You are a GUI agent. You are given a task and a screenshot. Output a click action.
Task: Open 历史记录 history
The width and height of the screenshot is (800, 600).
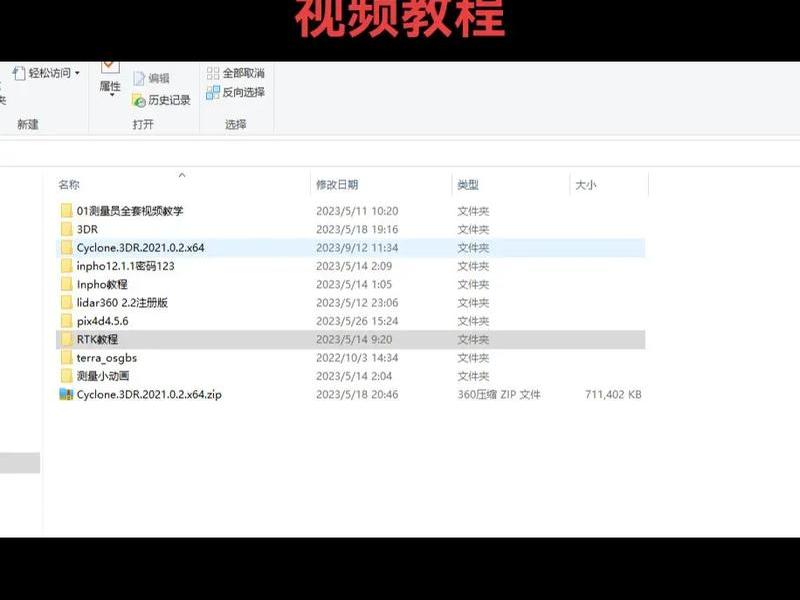click(161, 100)
